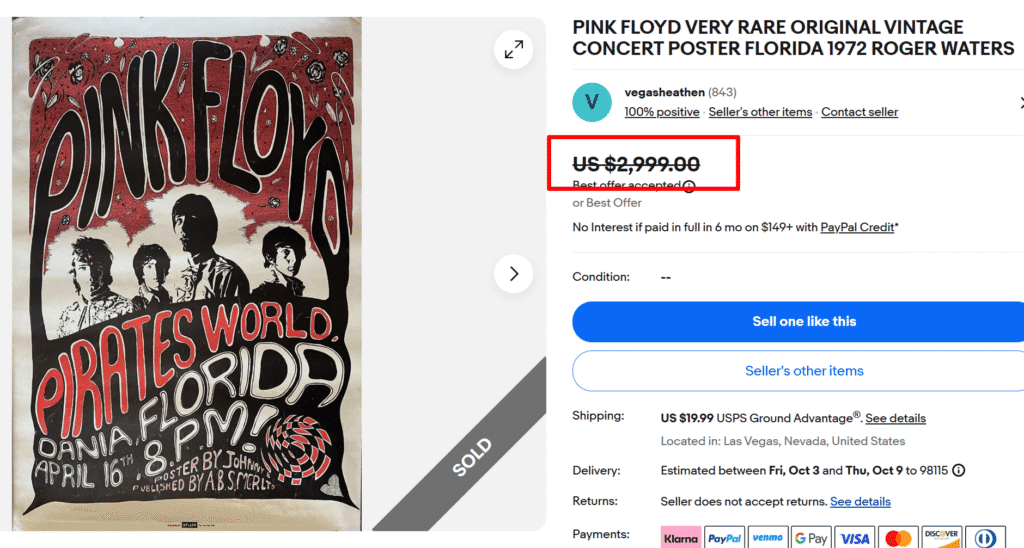Click the Mastercard logo
Screen dimensions: 1024x548
point(898,538)
